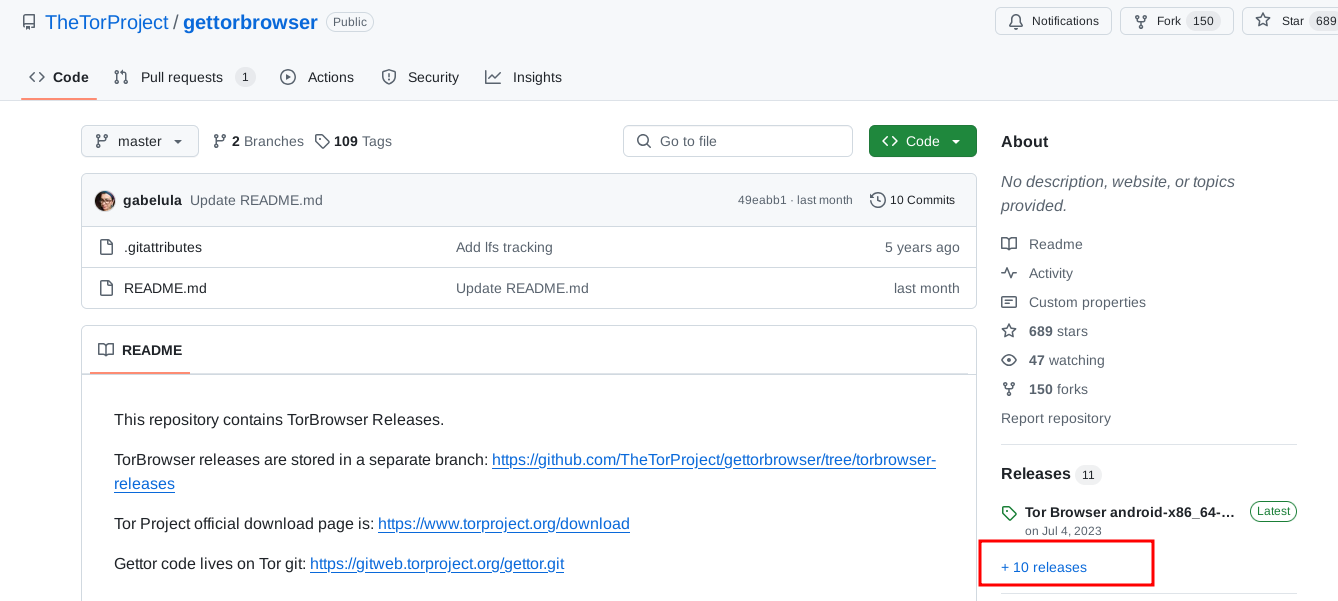
Task: Click the tag icon beside the latest release
Action: click(x=1009, y=513)
